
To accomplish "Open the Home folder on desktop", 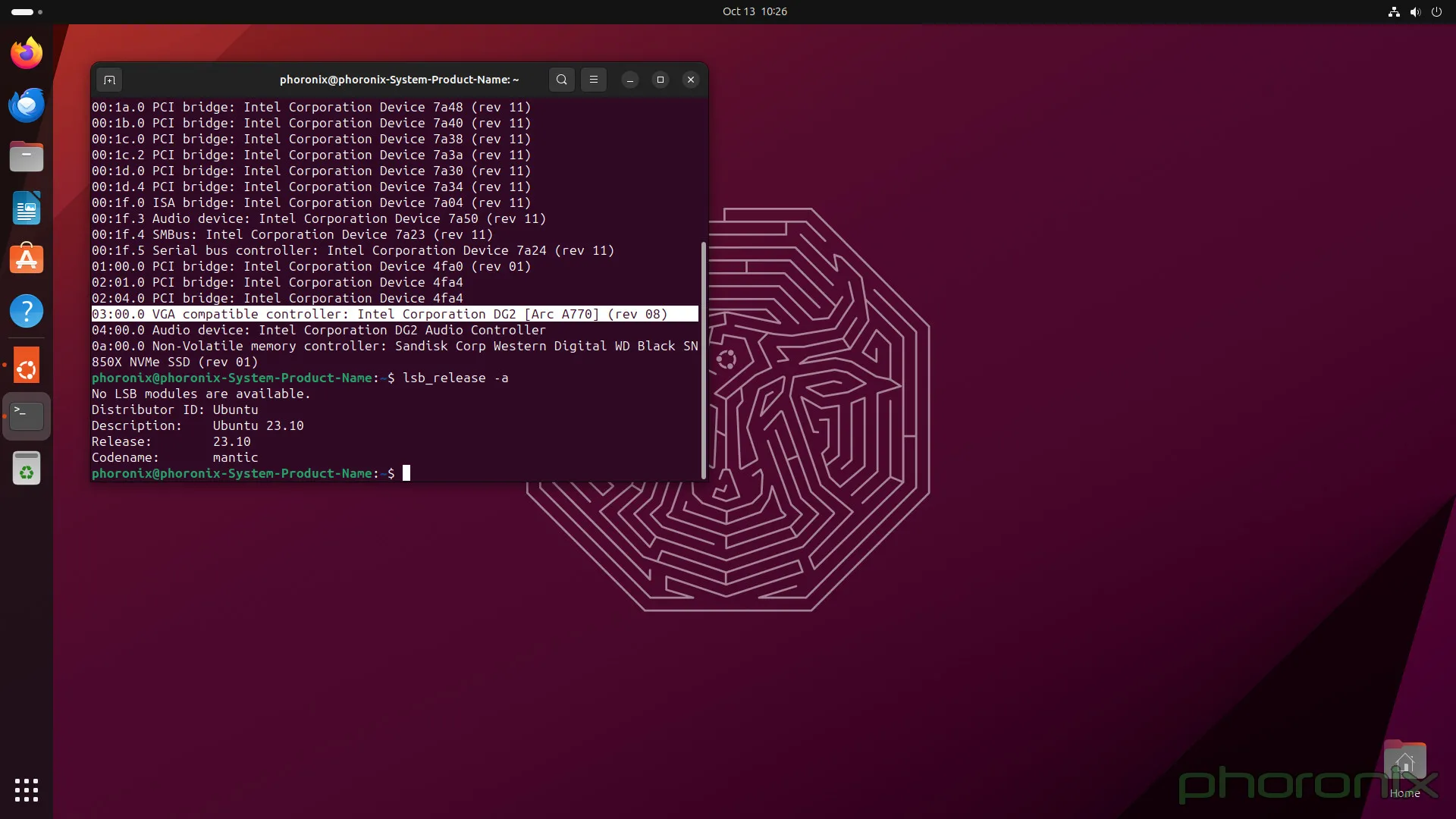I will pos(1404,762).
